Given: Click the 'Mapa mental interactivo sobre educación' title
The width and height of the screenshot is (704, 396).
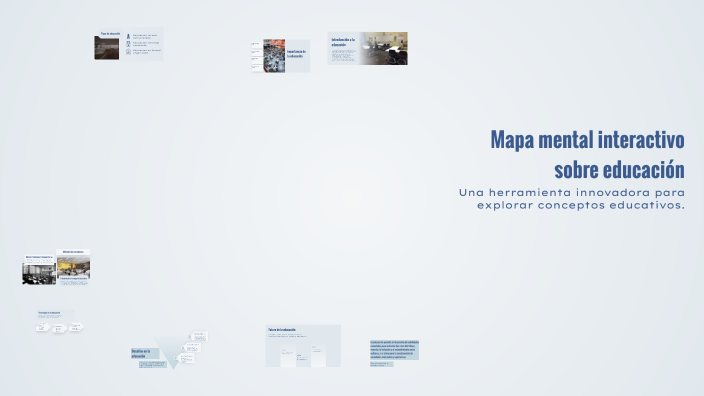Looking at the screenshot, I should [x=587, y=154].
